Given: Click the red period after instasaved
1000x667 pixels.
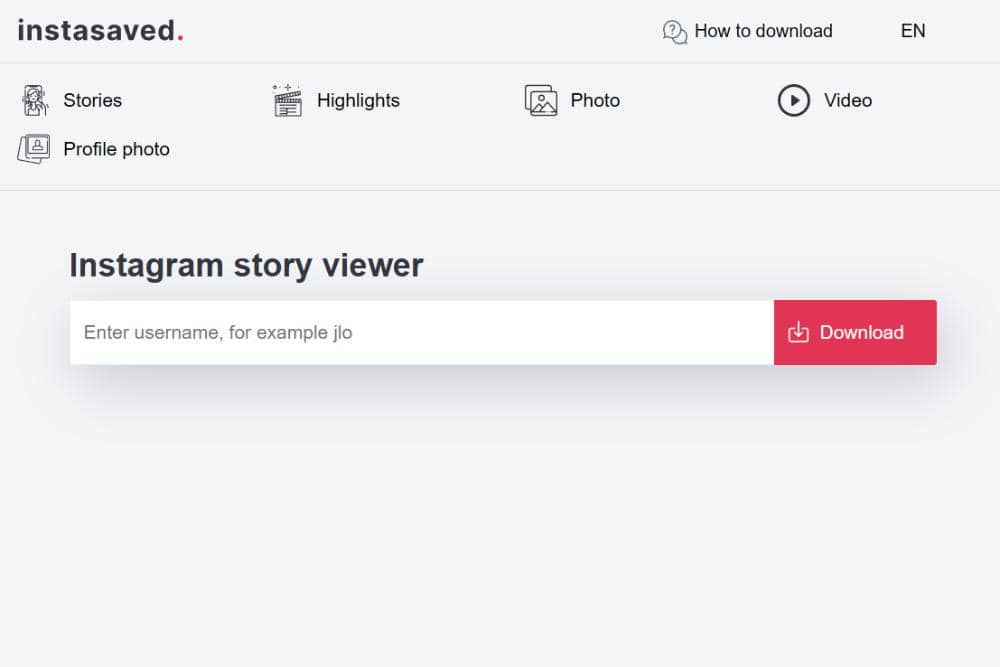Looking at the screenshot, I should point(178,34).
